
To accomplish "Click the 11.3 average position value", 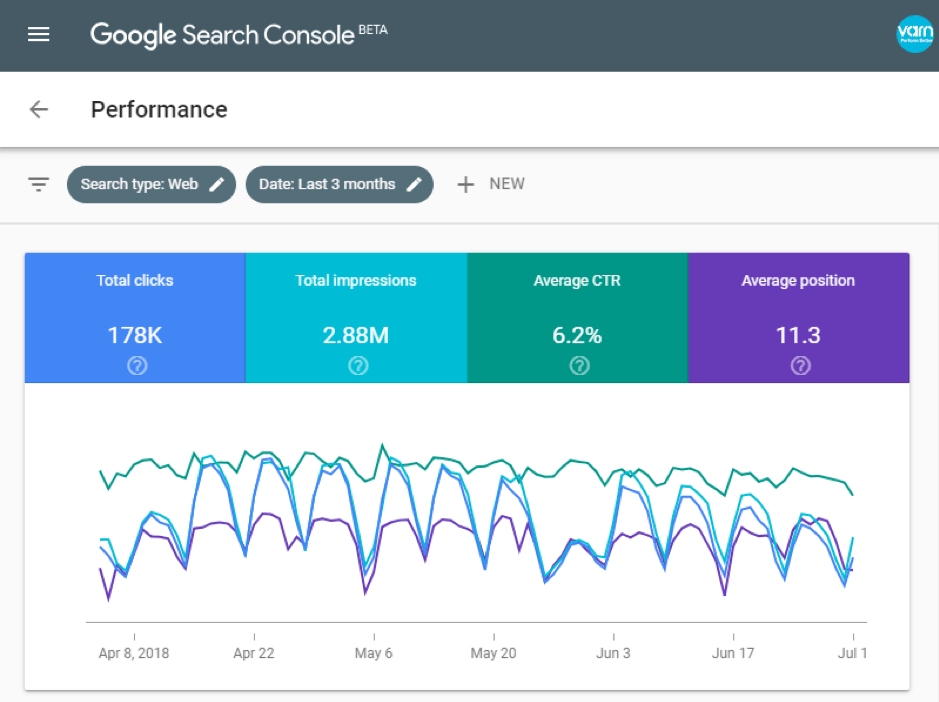I will click(798, 335).
